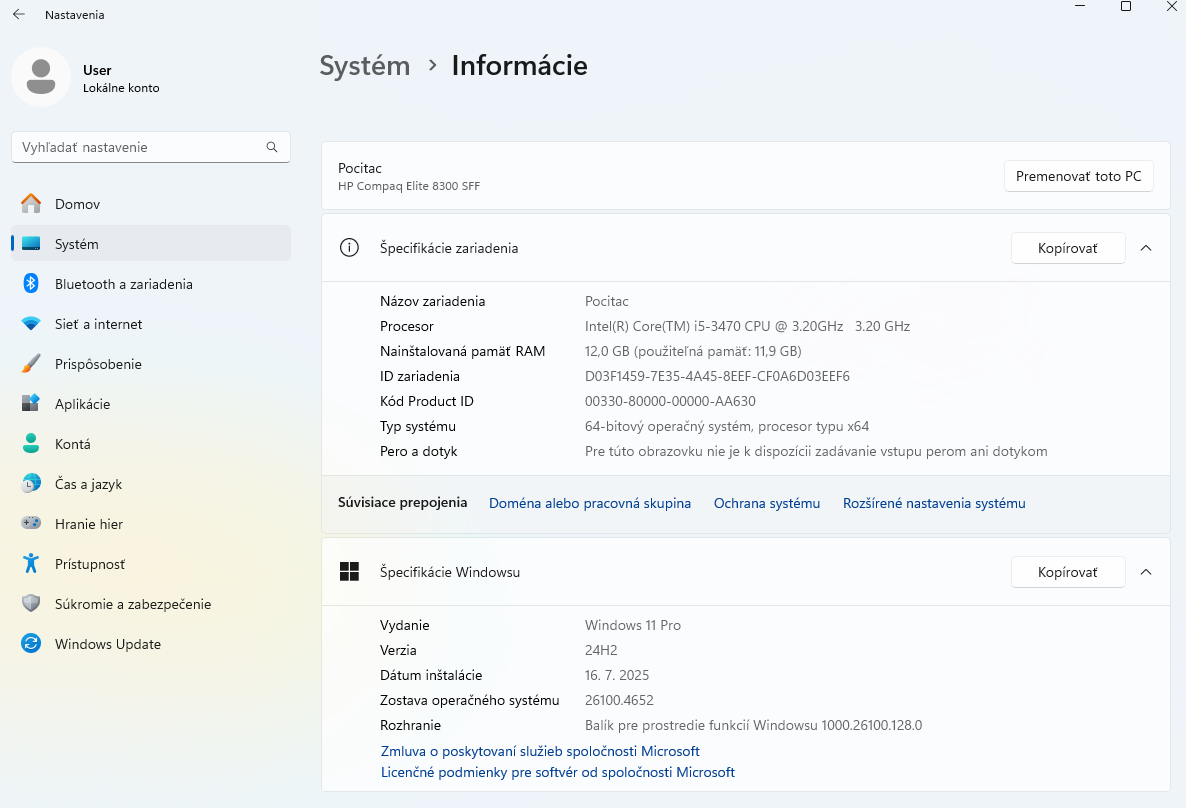Select the processor value Intel Core i5-3470

[x=747, y=326]
